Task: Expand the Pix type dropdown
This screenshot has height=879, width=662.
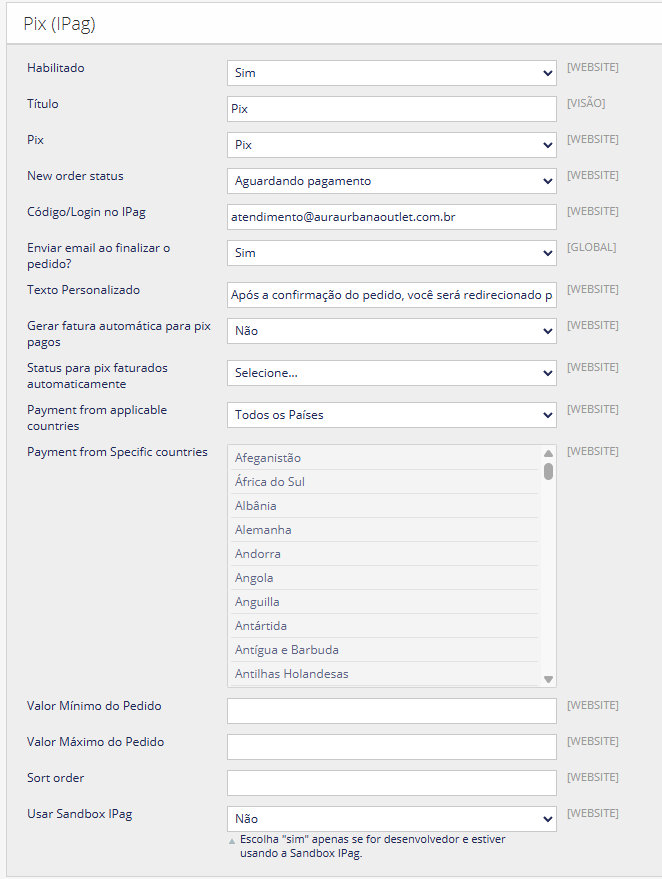Action: coord(391,145)
